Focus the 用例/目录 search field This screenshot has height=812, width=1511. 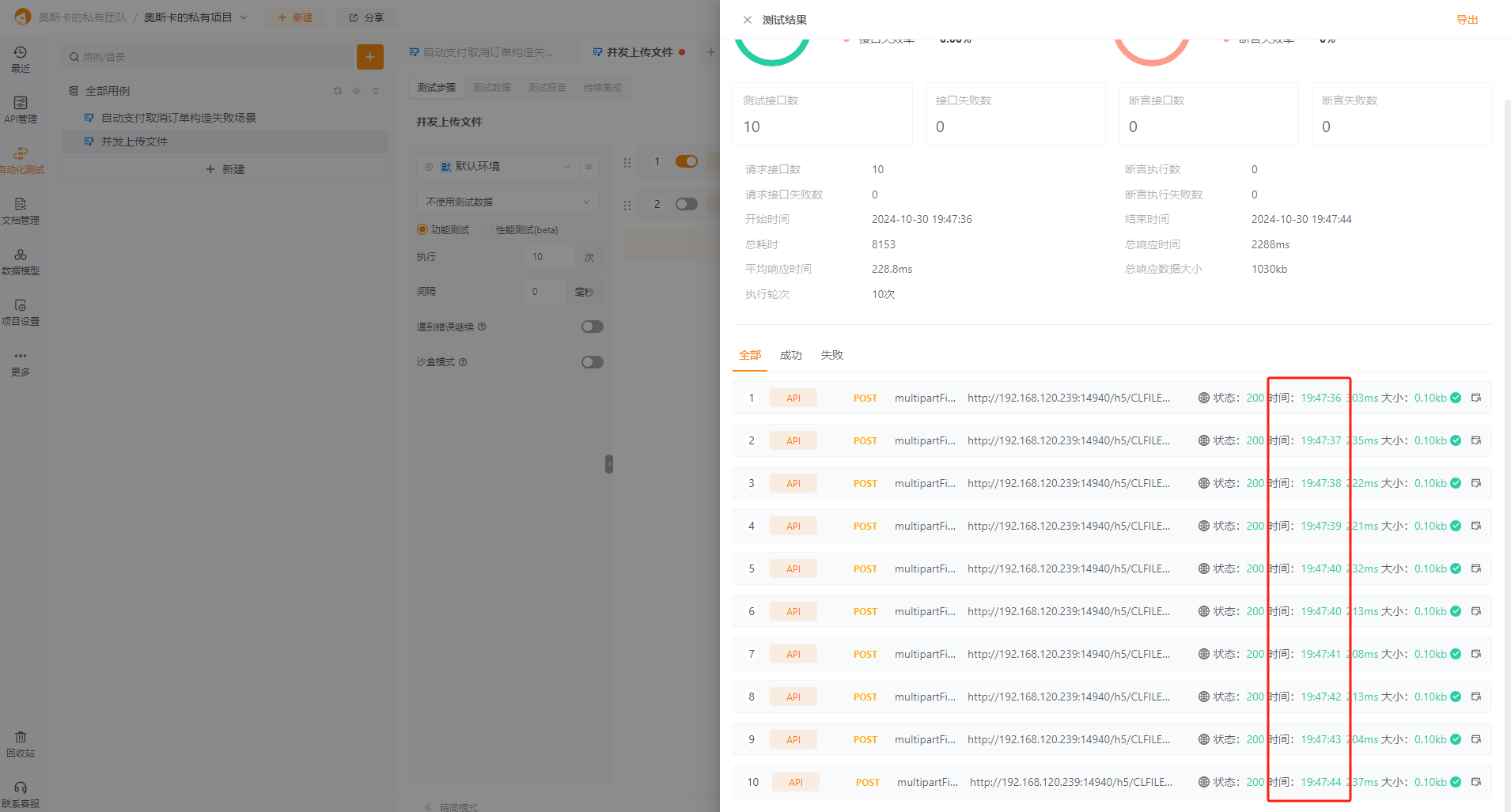(209, 57)
